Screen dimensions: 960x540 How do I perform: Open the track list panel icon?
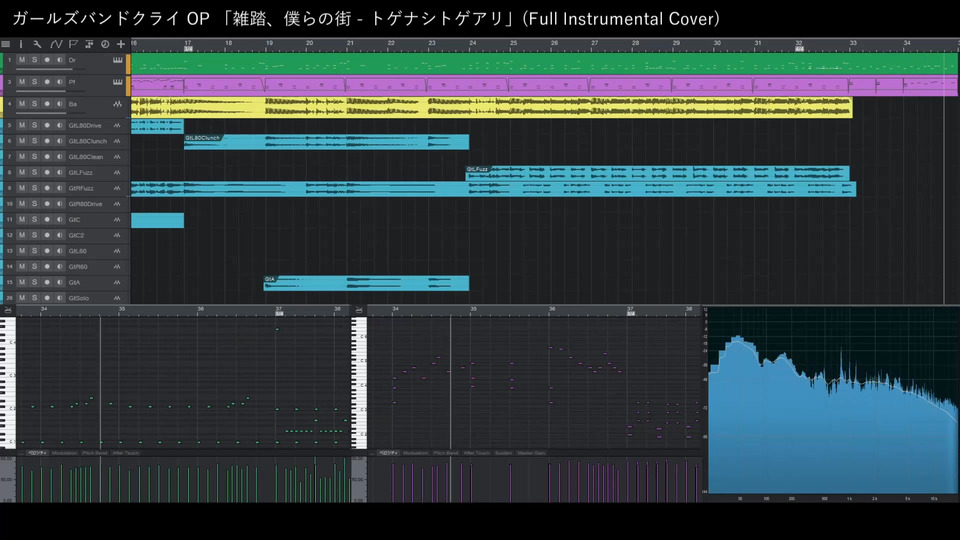(x=6, y=44)
